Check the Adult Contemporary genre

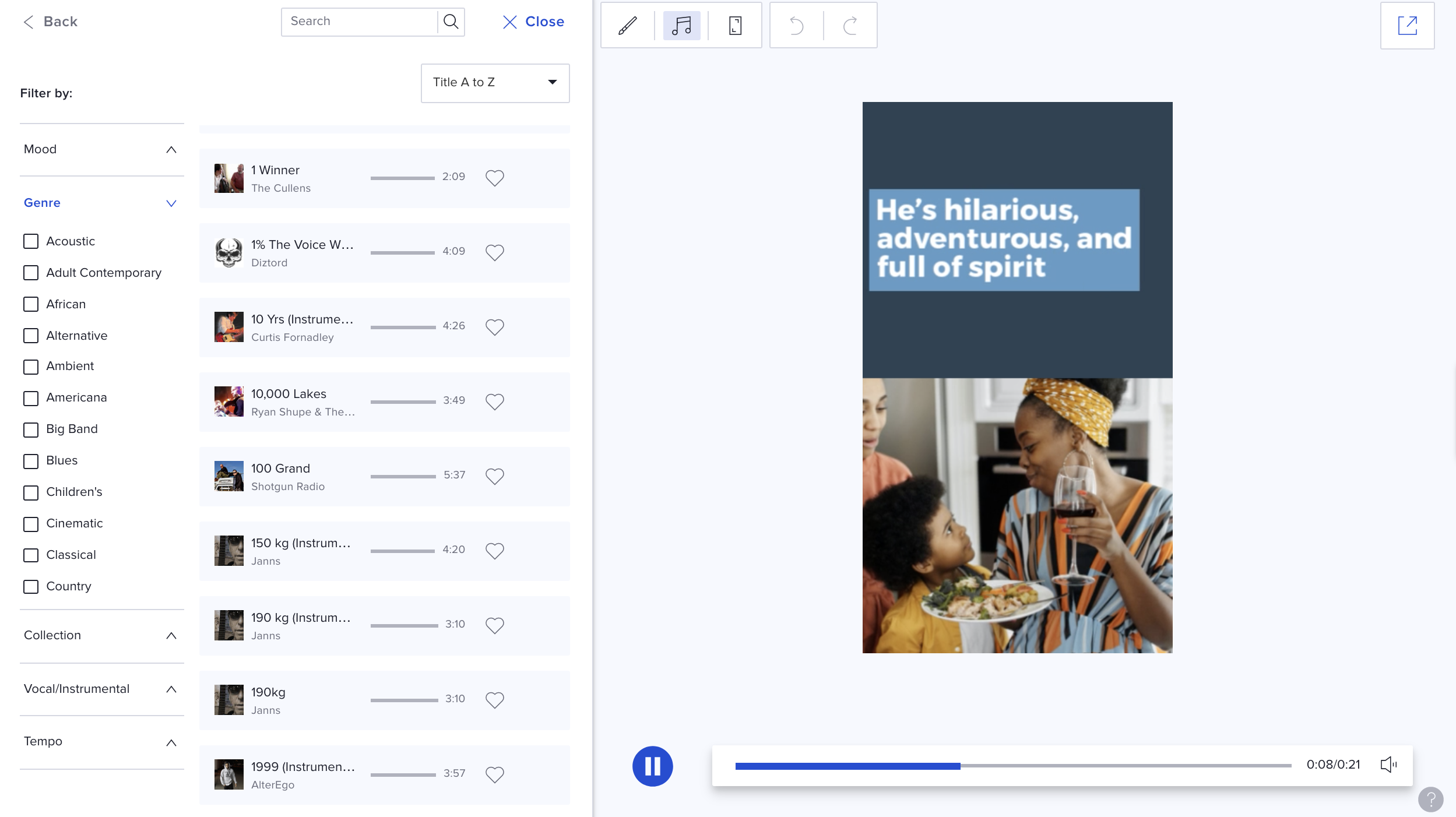pos(31,273)
